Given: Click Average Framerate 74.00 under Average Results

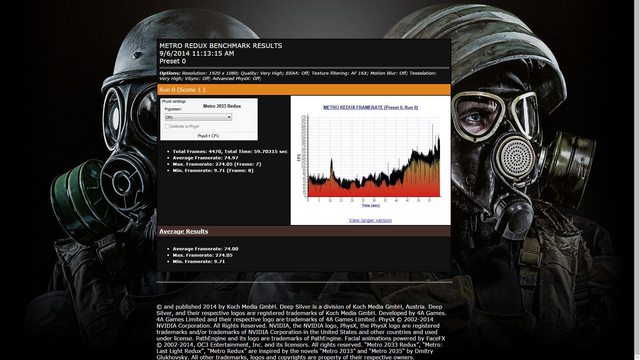Looking at the screenshot, I should pyautogui.click(x=205, y=249).
